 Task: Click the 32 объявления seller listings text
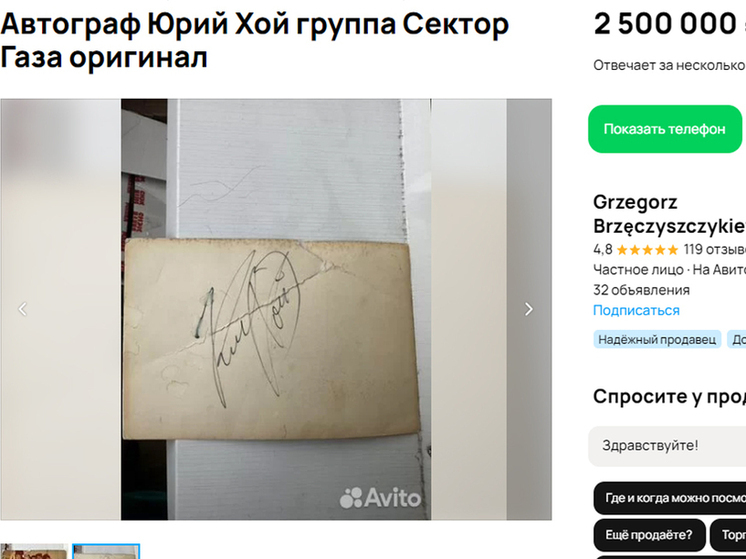(x=641, y=290)
